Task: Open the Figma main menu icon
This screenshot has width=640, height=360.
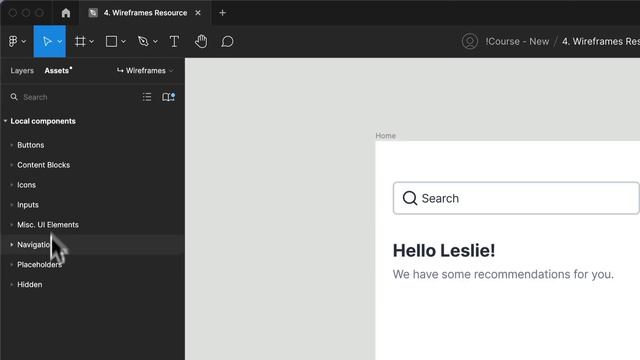Action: (13, 41)
